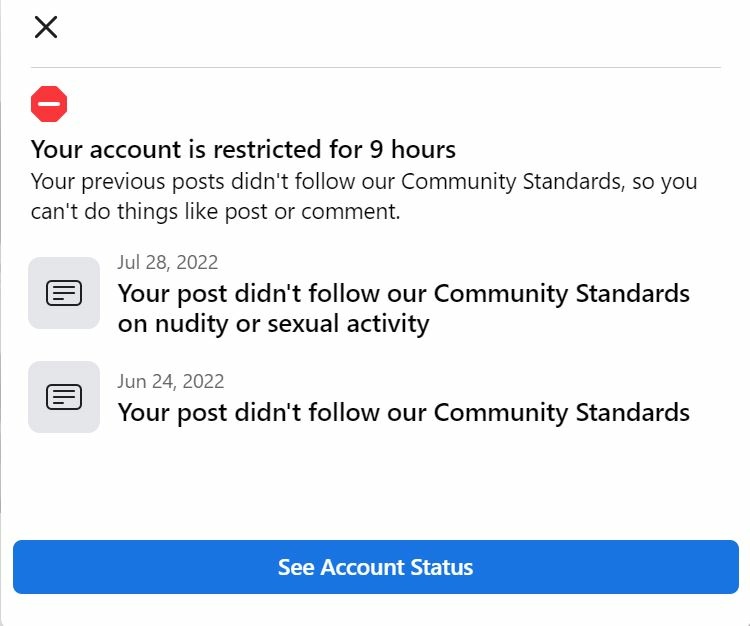The width and height of the screenshot is (750, 626).
Task: Open the Jul 28 violation's "Your post didn't follow" title line
Action: (273, 294)
